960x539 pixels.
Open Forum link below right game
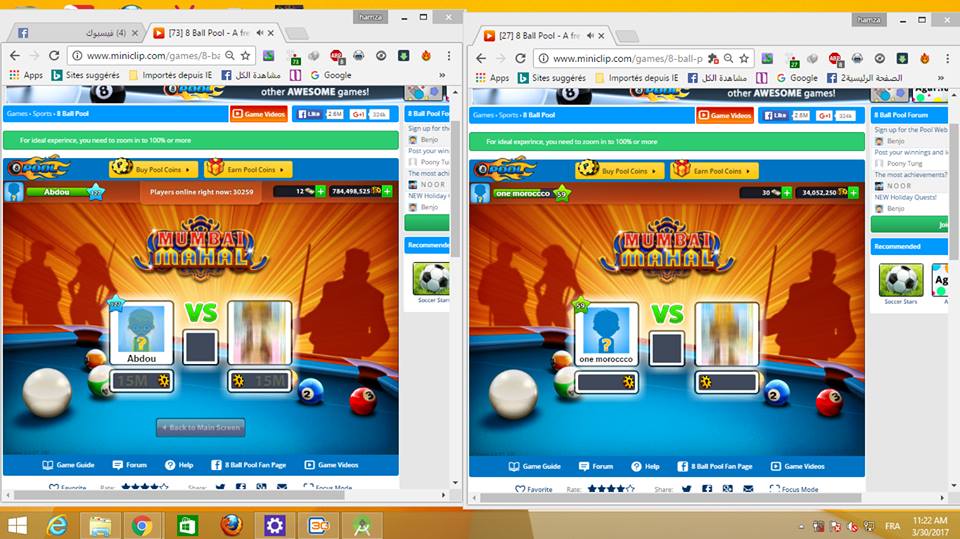pos(596,466)
